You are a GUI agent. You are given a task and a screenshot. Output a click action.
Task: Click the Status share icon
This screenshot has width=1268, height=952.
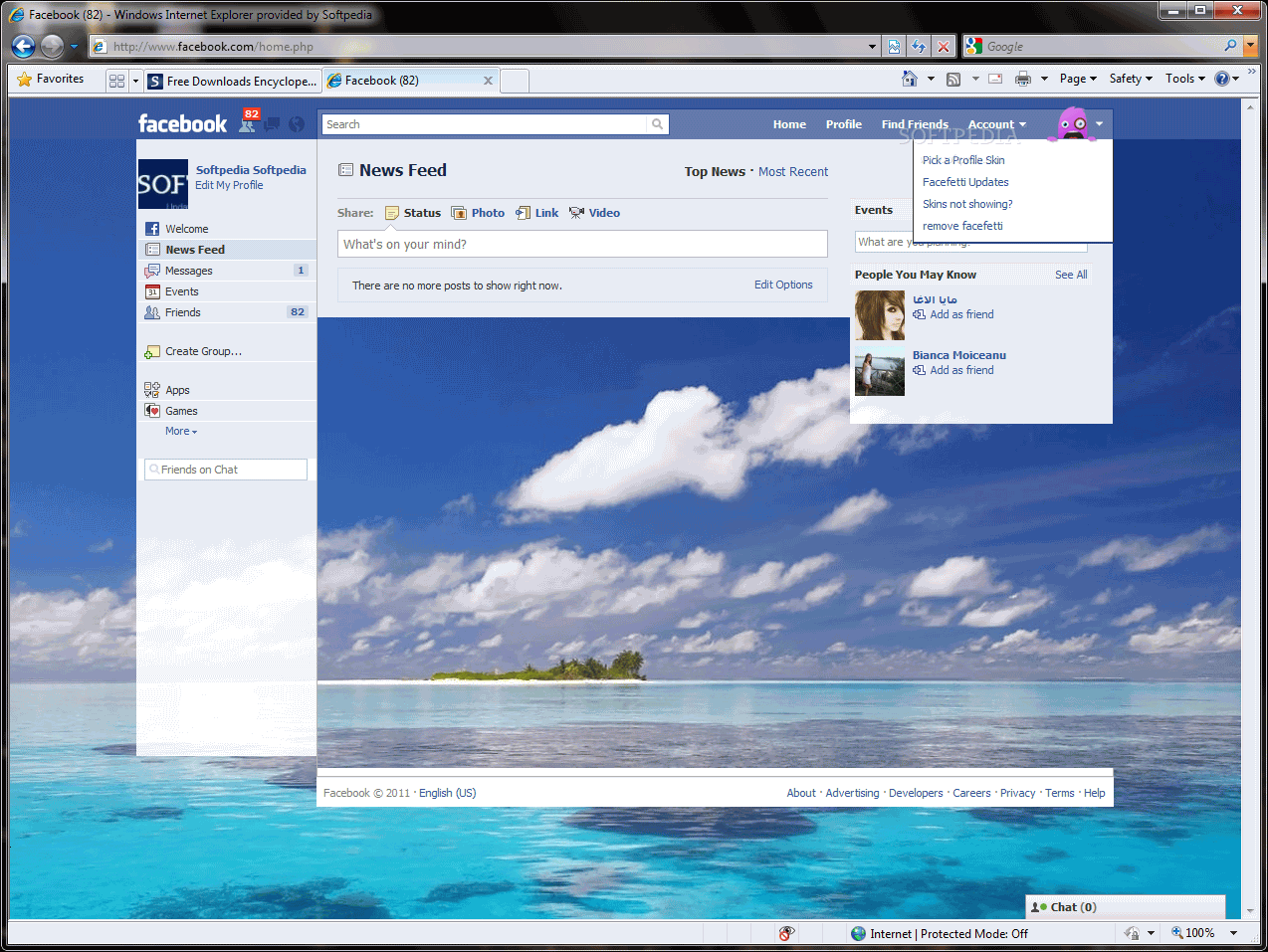tap(392, 213)
